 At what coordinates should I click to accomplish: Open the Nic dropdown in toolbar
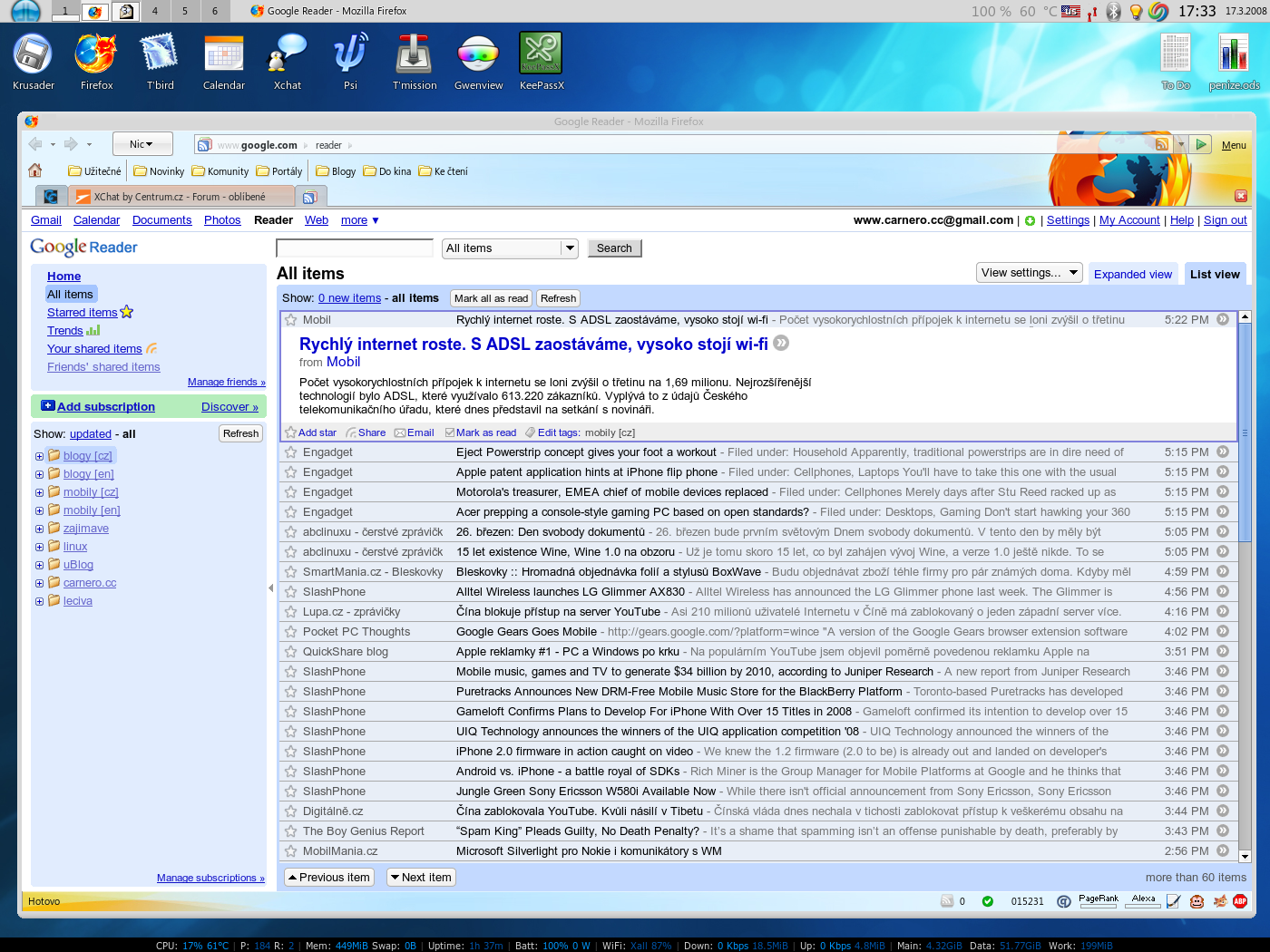coord(143,144)
